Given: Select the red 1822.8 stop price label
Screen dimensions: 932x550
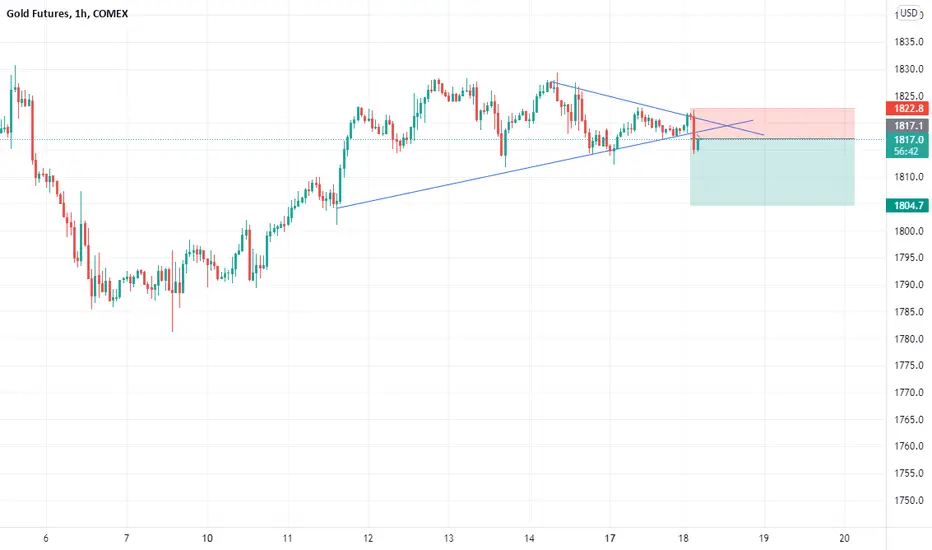Looking at the screenshot, I should point(907,108).
